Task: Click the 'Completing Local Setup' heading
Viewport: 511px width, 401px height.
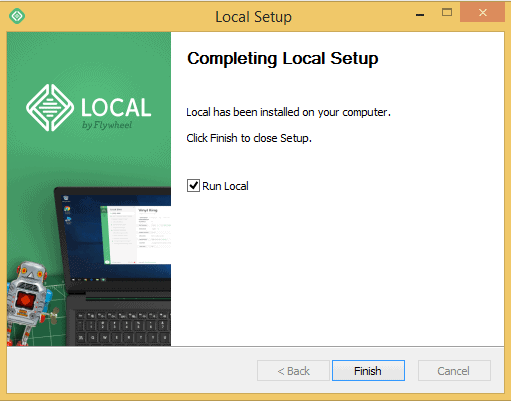Action: tap(283, 58)
